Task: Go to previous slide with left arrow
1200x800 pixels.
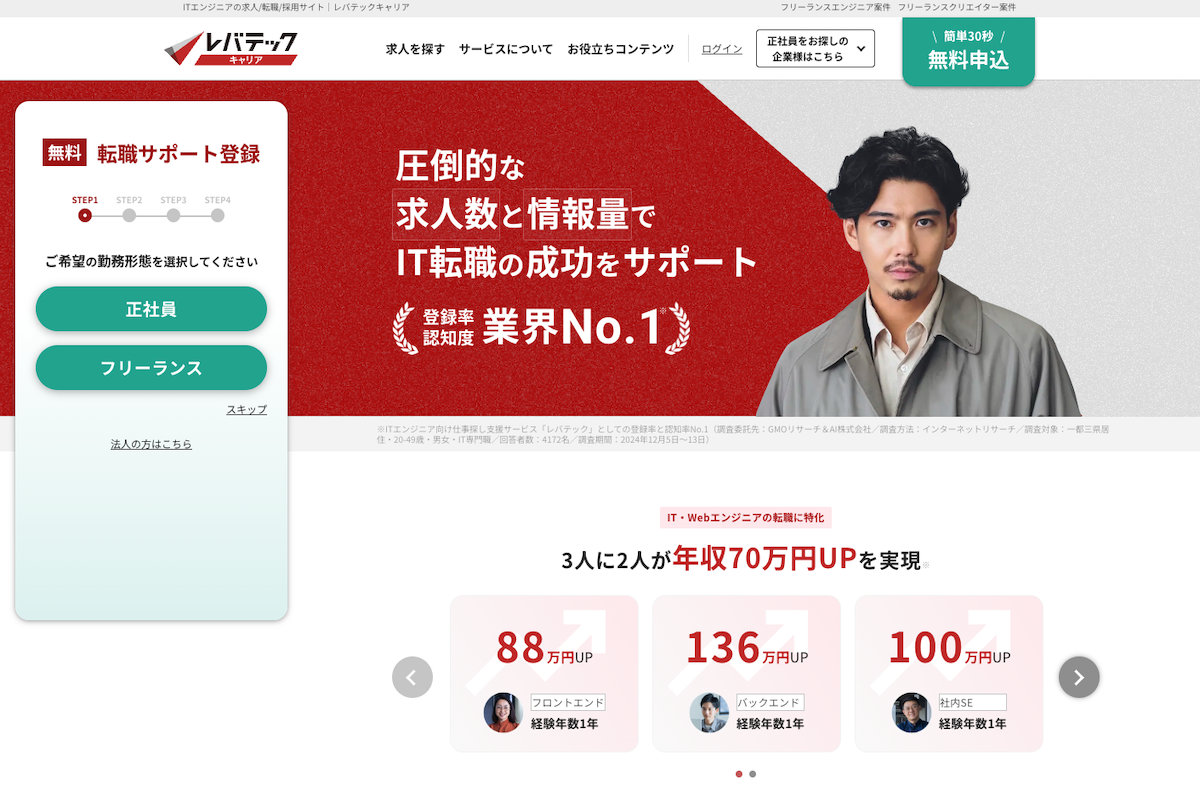Action: pyautogui.click(x=412, y=677)
